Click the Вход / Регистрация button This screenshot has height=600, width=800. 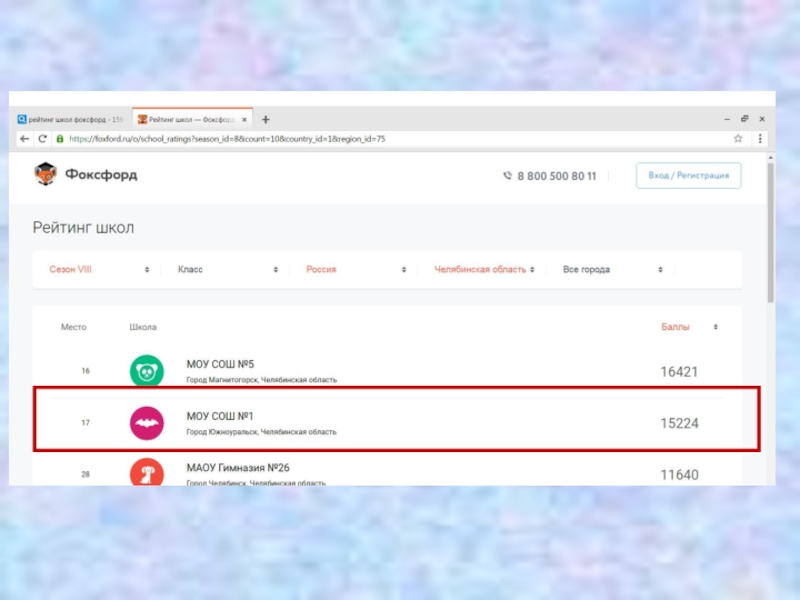click(x=688, y=176)
